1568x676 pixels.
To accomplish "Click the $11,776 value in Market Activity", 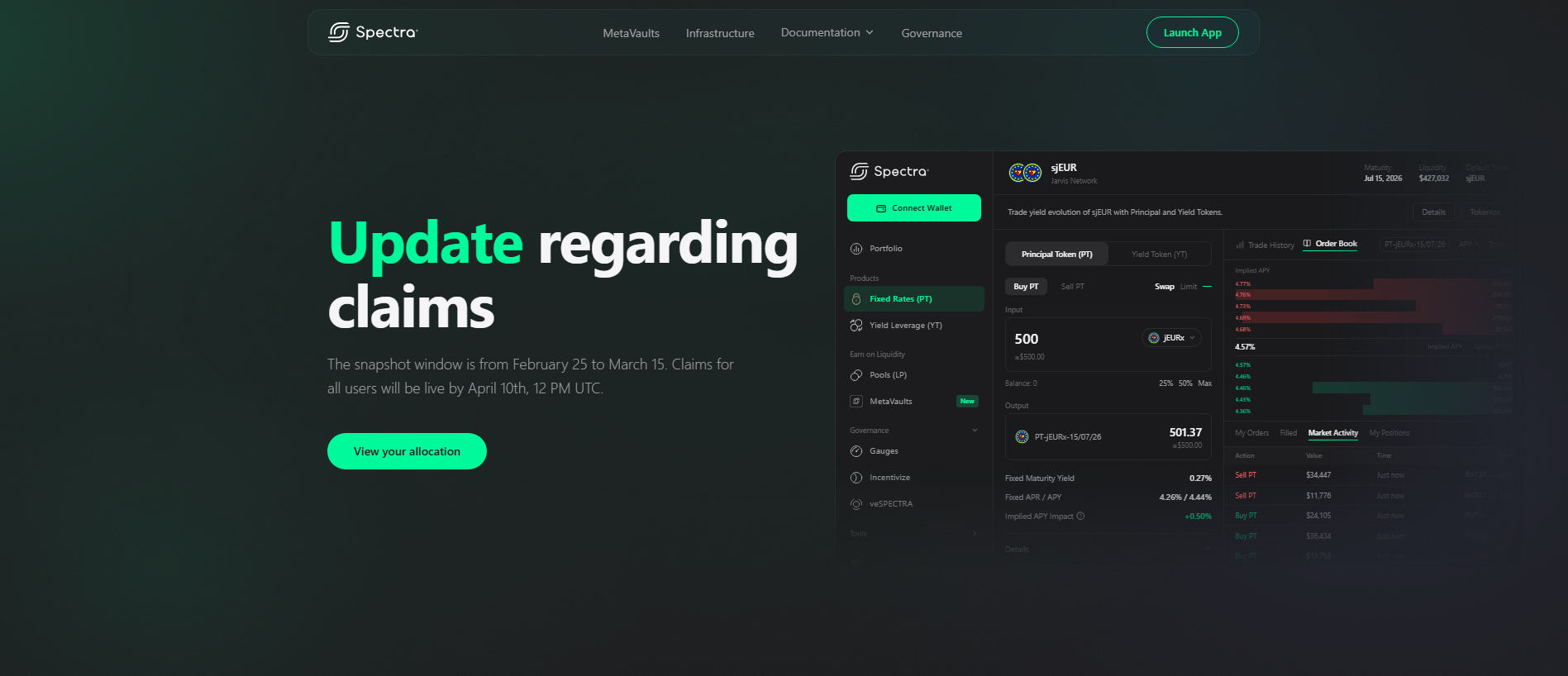I will click(1318, 496).
